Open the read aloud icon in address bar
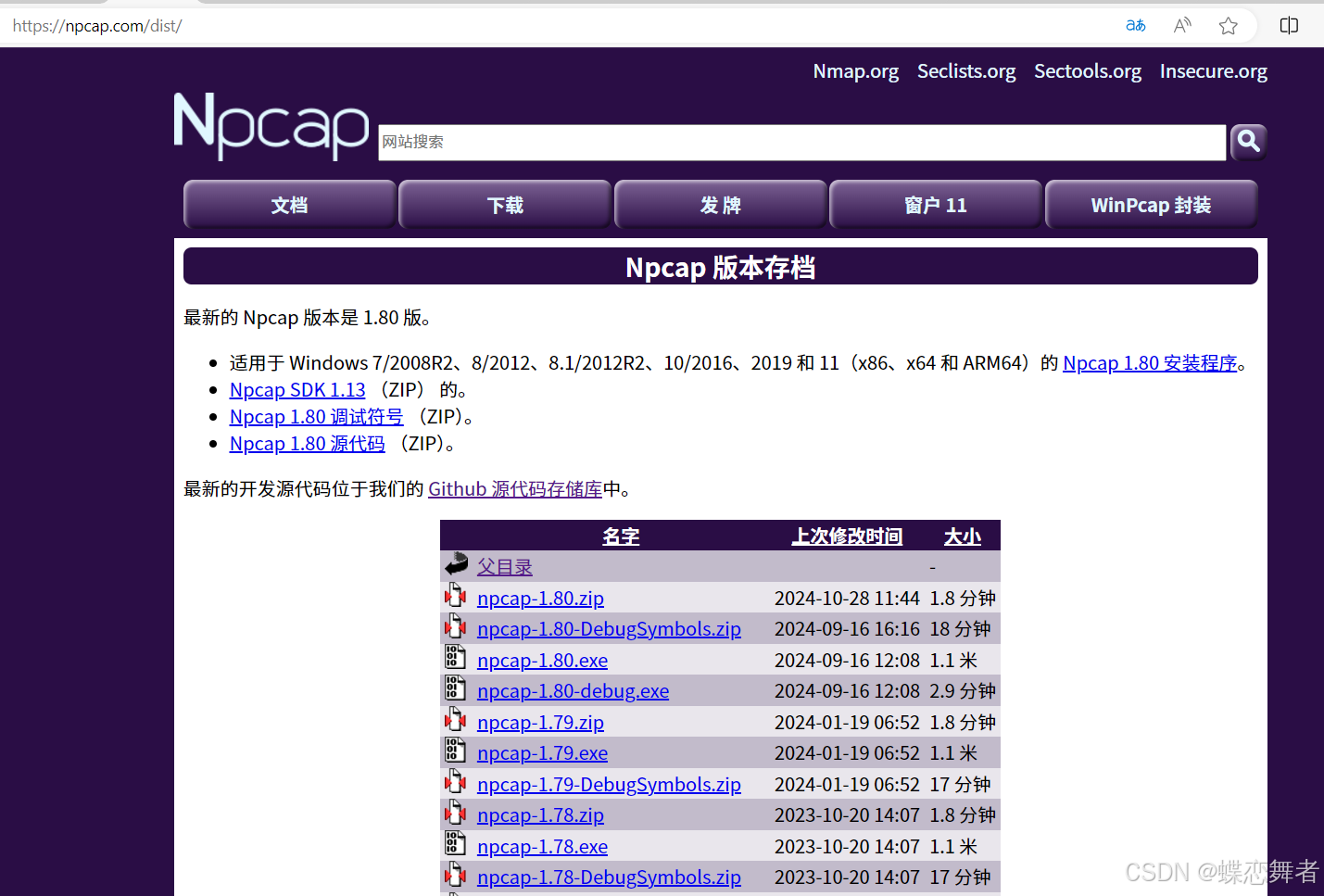Image resolution: width=1324 pixels, height=896 pixels. pyautogui.click(x=1182, y=25)
